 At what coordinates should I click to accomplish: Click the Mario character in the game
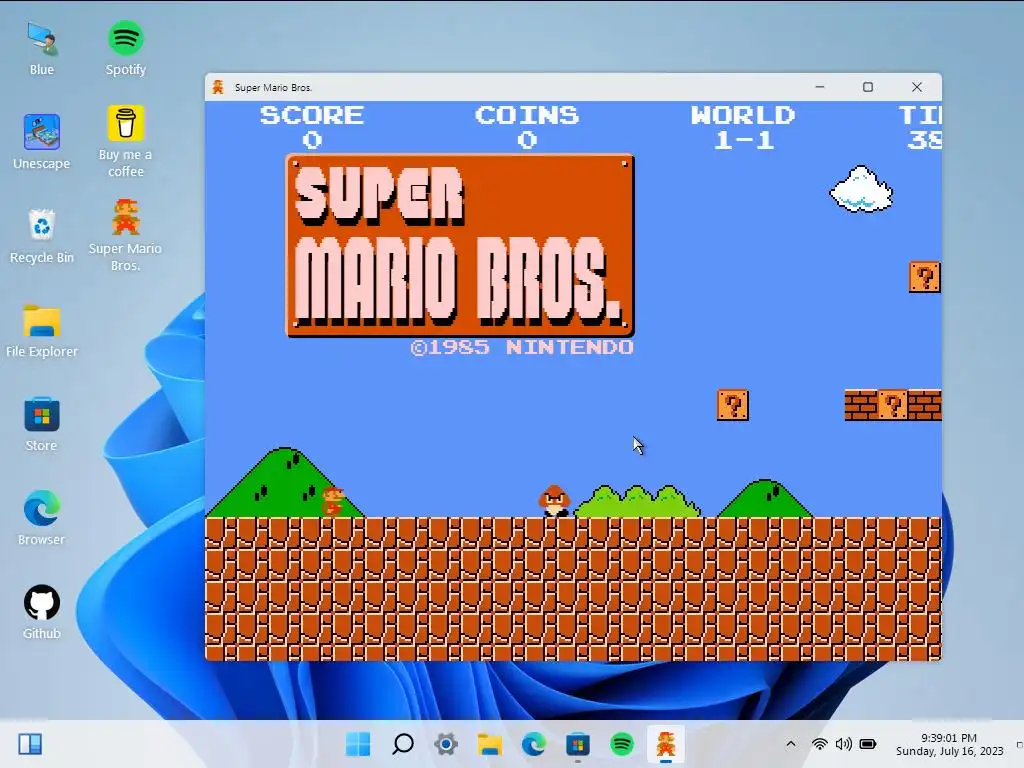click(x=332, y=501)
